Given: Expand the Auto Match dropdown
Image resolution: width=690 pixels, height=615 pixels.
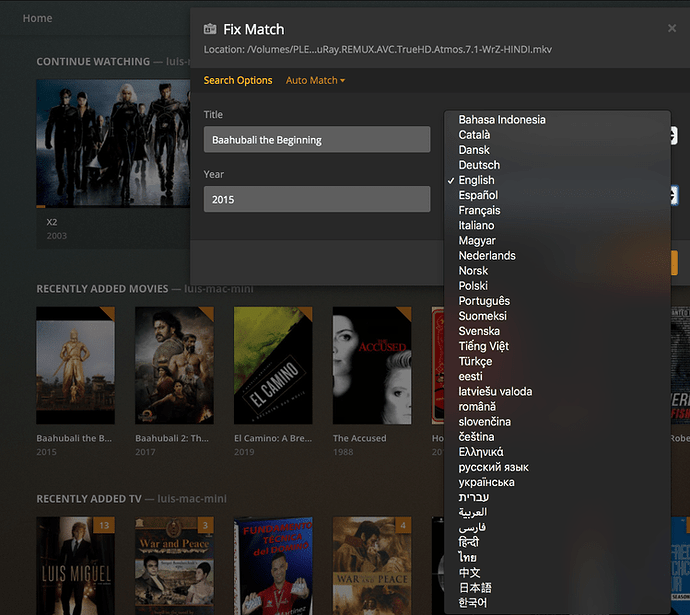Looking at the screenshot, I should pos(315,81).
